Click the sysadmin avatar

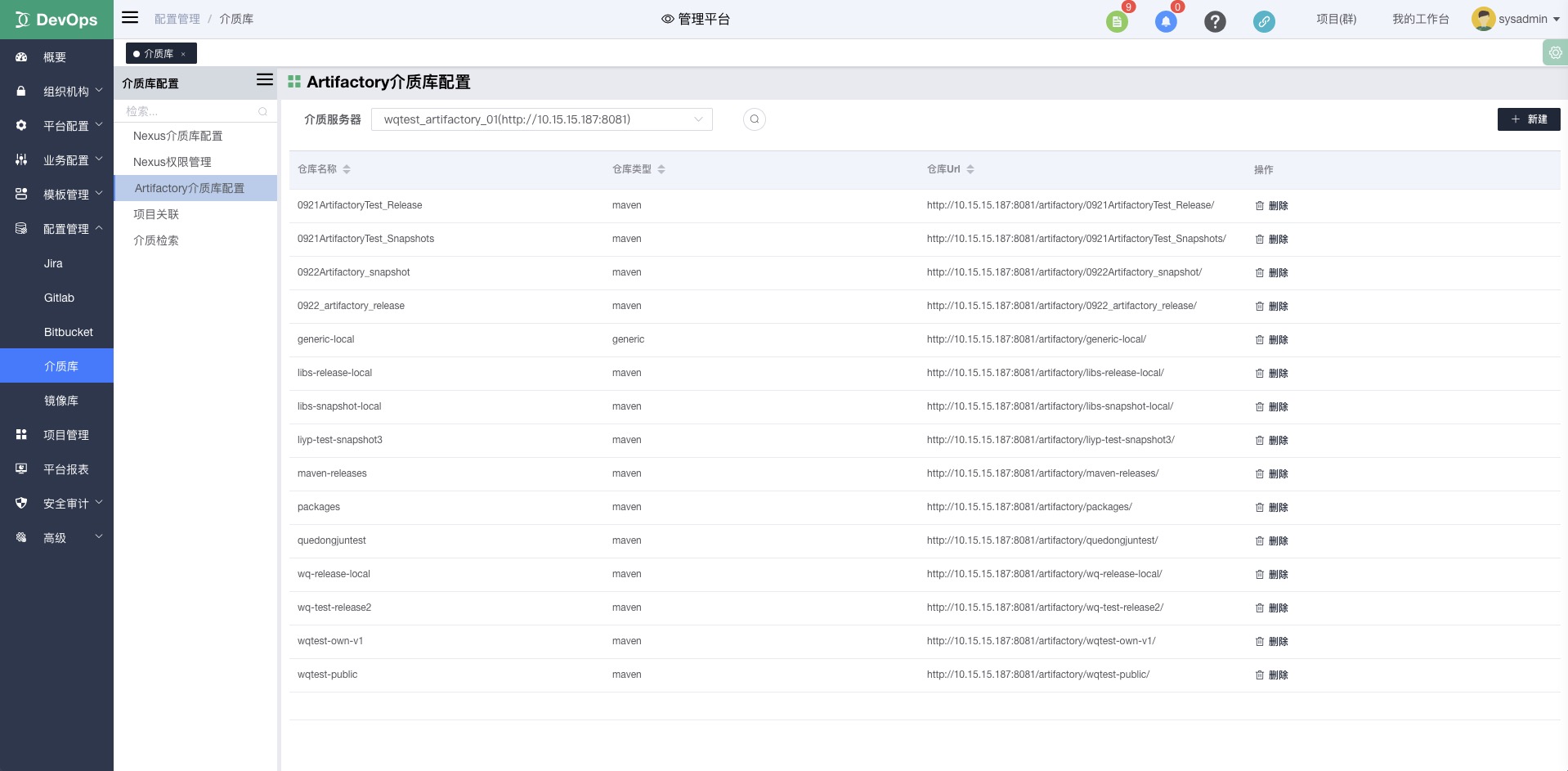[1483, 19]
